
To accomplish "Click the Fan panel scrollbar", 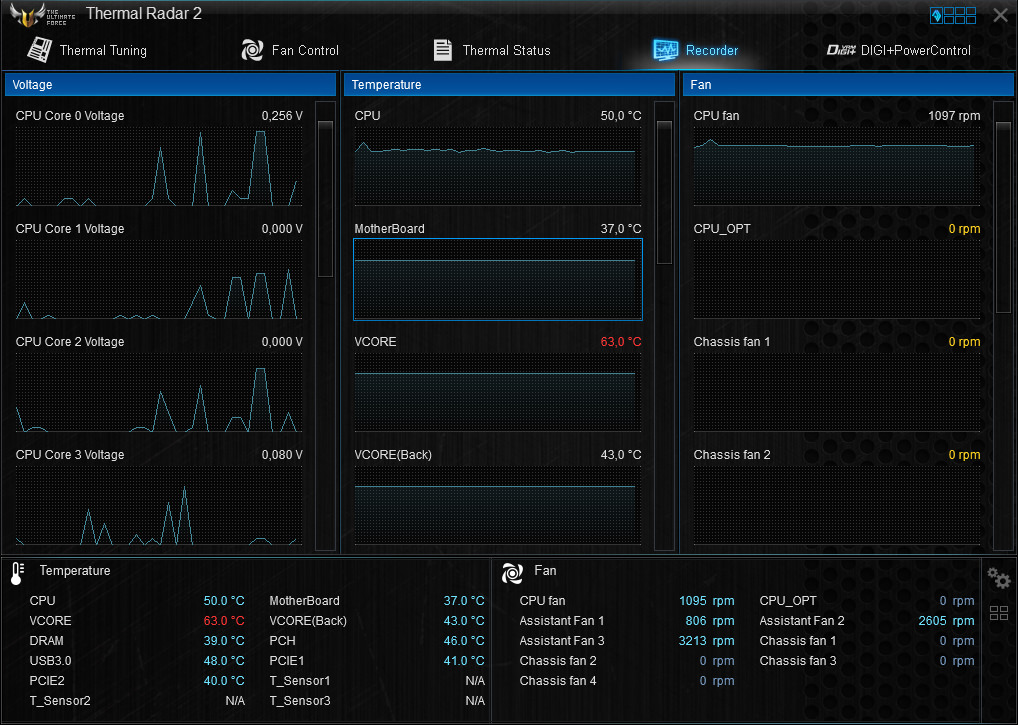I will click(x=1003, y=326).
